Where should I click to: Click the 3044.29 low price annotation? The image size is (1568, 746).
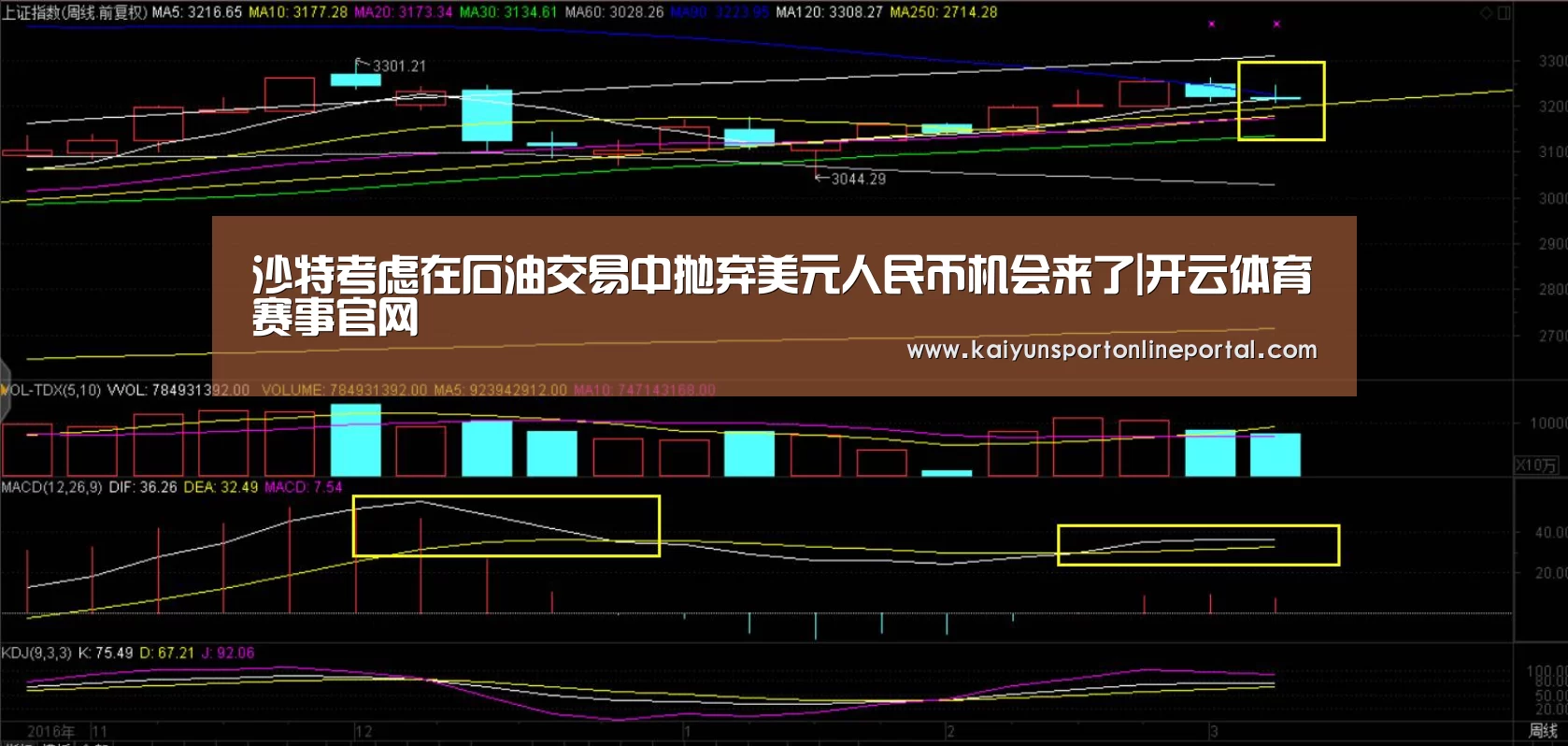click(859, 179)
